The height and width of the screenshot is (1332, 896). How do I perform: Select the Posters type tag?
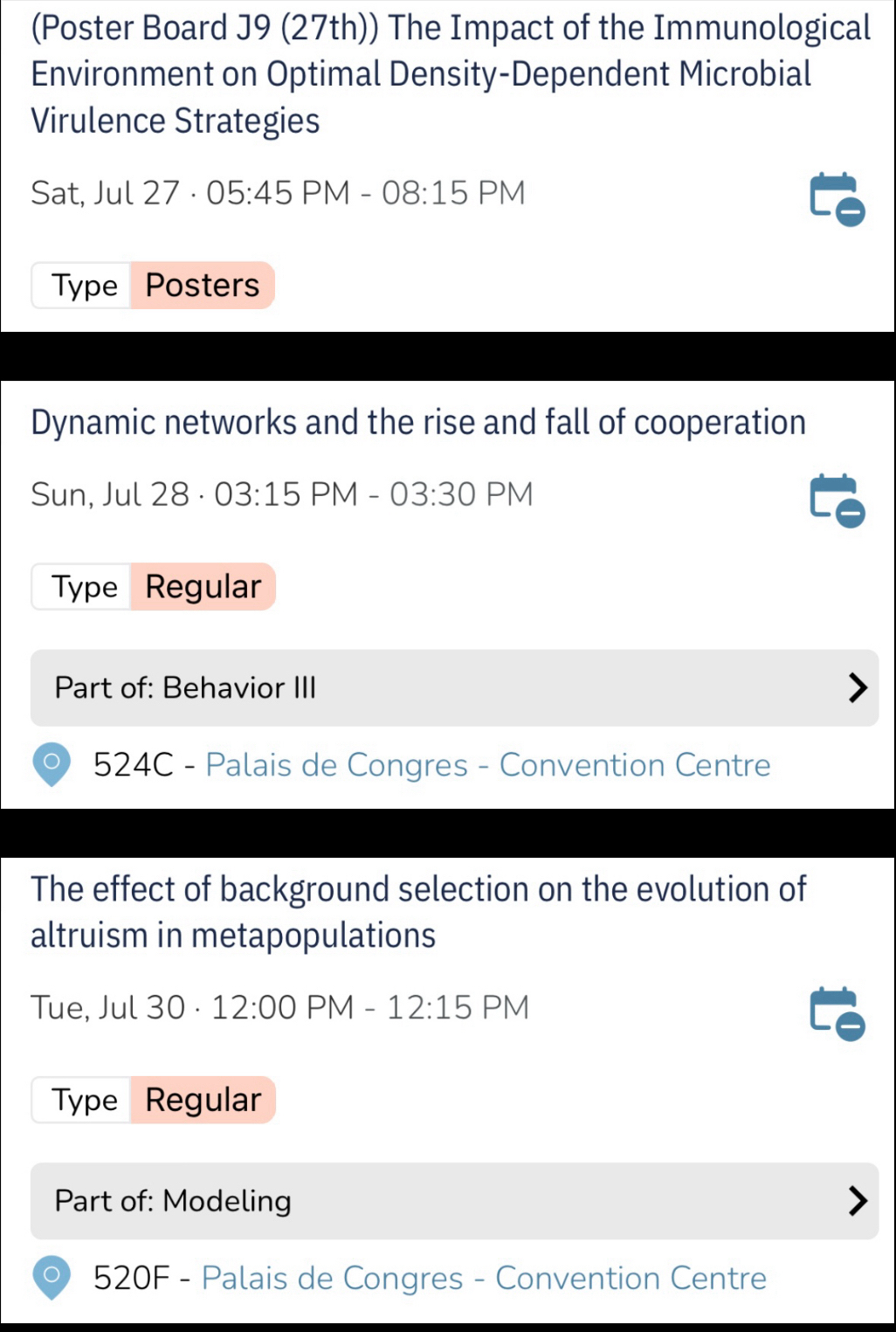click(x=203, y=286)
